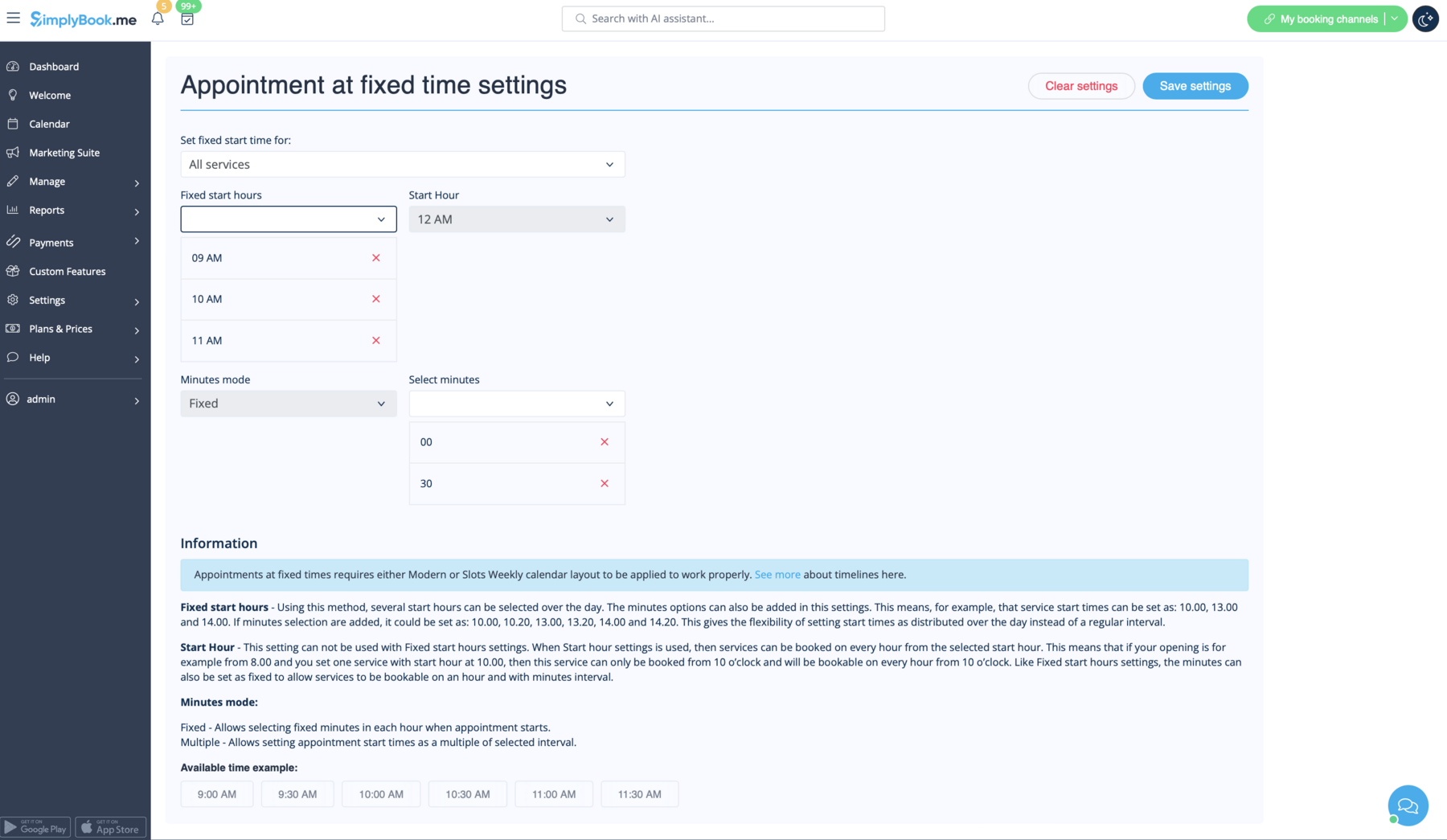Screen dimensions: 1447x840
Task: Click the AI assistant search field
Action: tap(723, 18)
